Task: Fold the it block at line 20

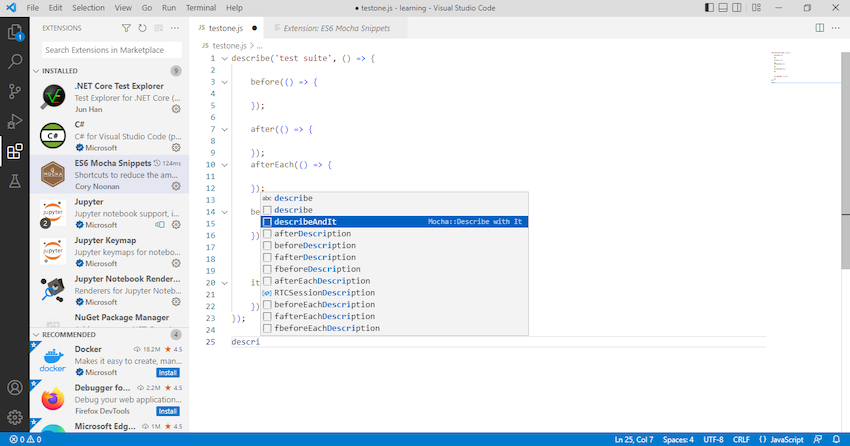Action: point(224,283)
